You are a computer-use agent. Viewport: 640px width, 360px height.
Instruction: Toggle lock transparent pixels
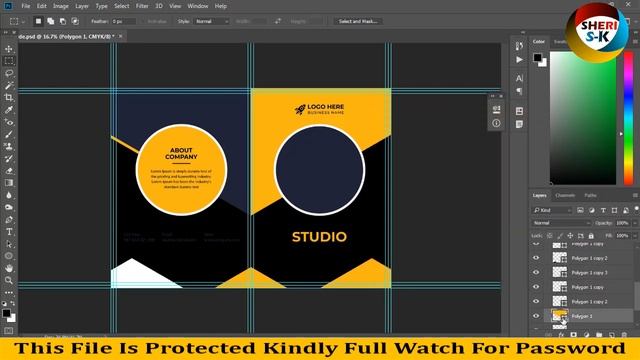(x=550, y=236)
